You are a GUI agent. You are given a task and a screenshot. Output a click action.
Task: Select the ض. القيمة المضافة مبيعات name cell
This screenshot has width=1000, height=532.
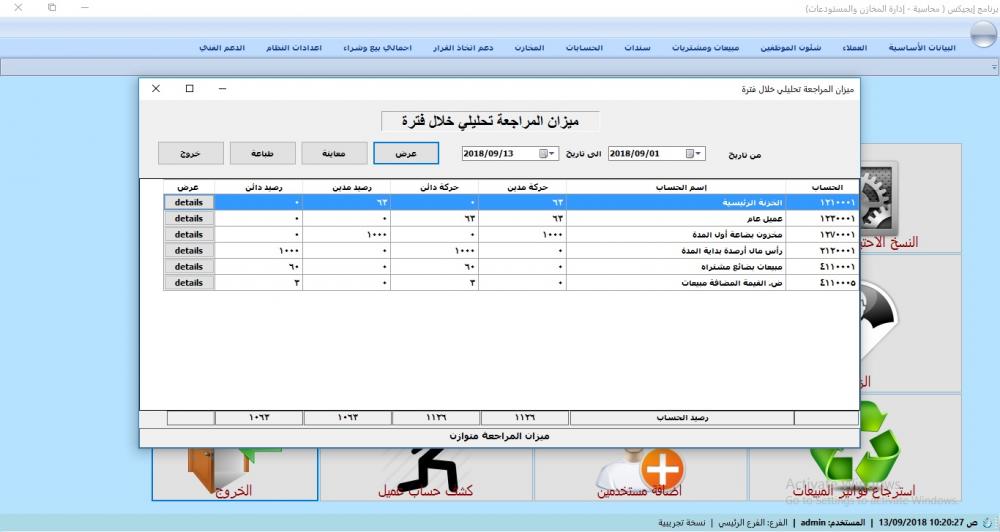(676, 283)
